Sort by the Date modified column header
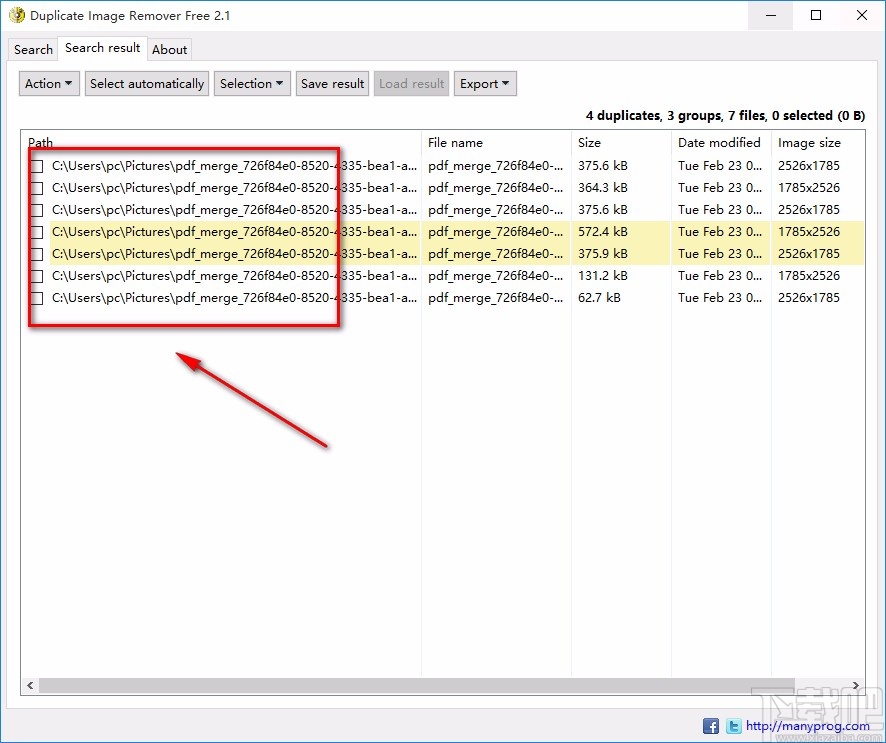This screenshot has width=886, height=743. pos(718,142)
